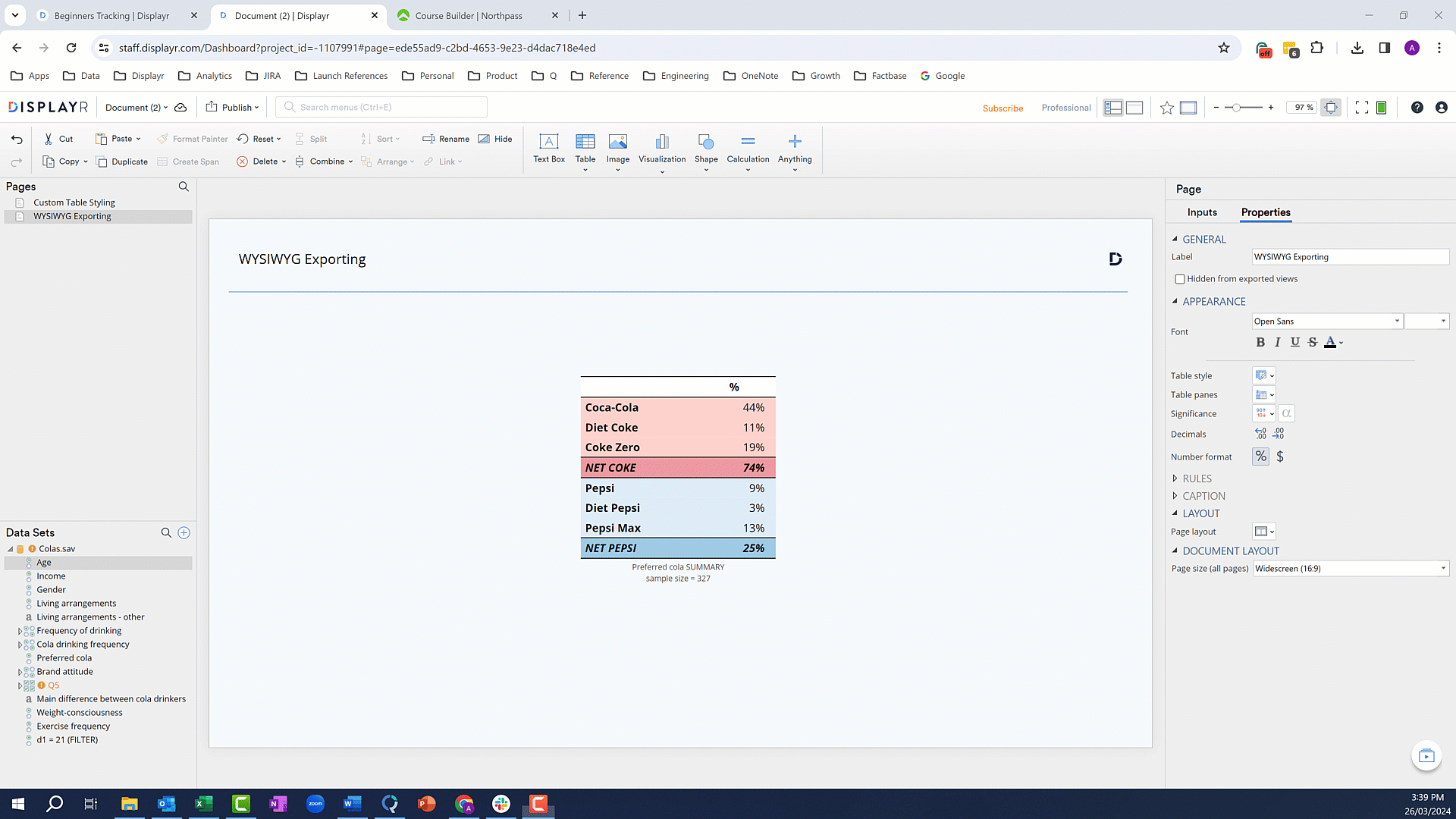Increase decimal places icon
1456x819 pixels.
[1260, 434]
